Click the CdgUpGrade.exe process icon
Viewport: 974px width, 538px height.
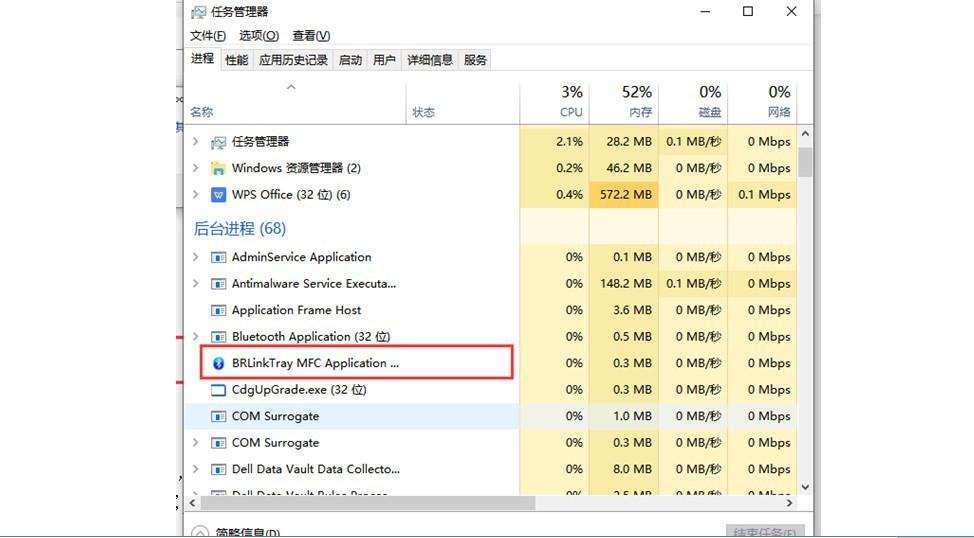218,390
